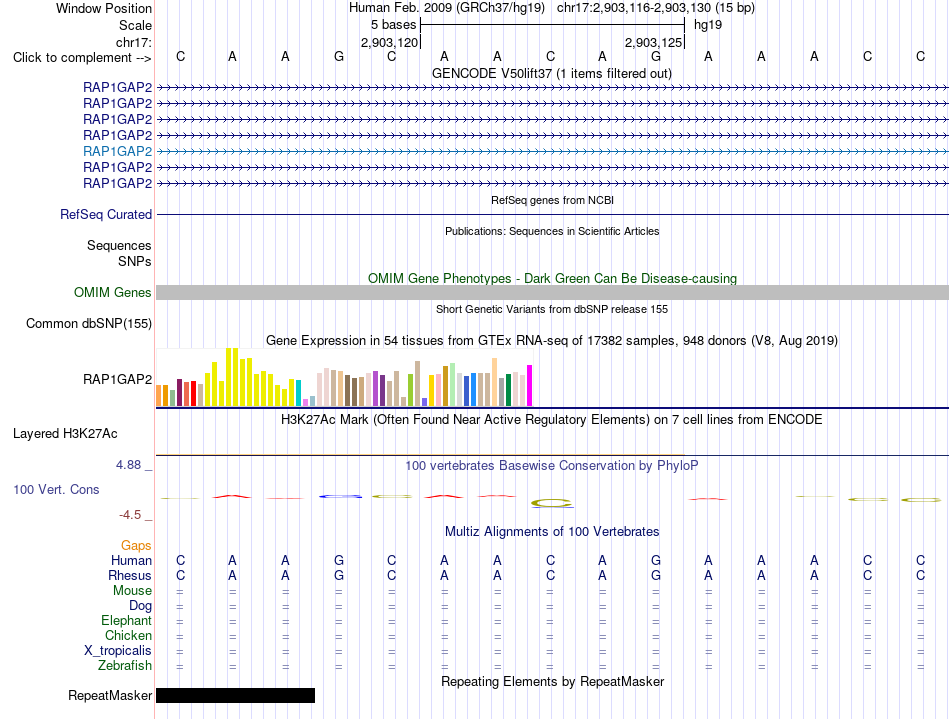The width and height of the screenshot is (950, 719).
Task: Click the Dog species label
Action: 141,606
